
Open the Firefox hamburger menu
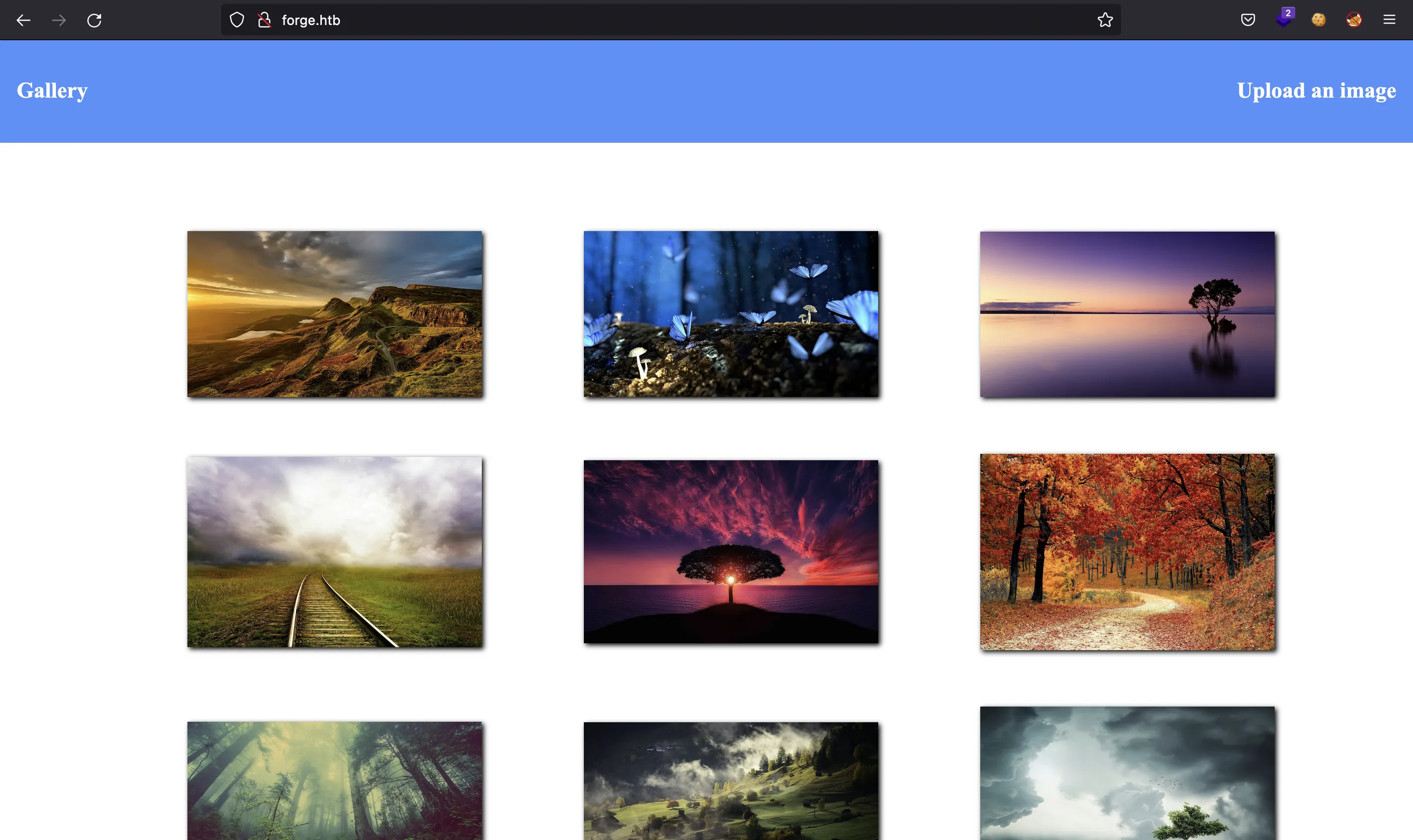pos(1389,20)
